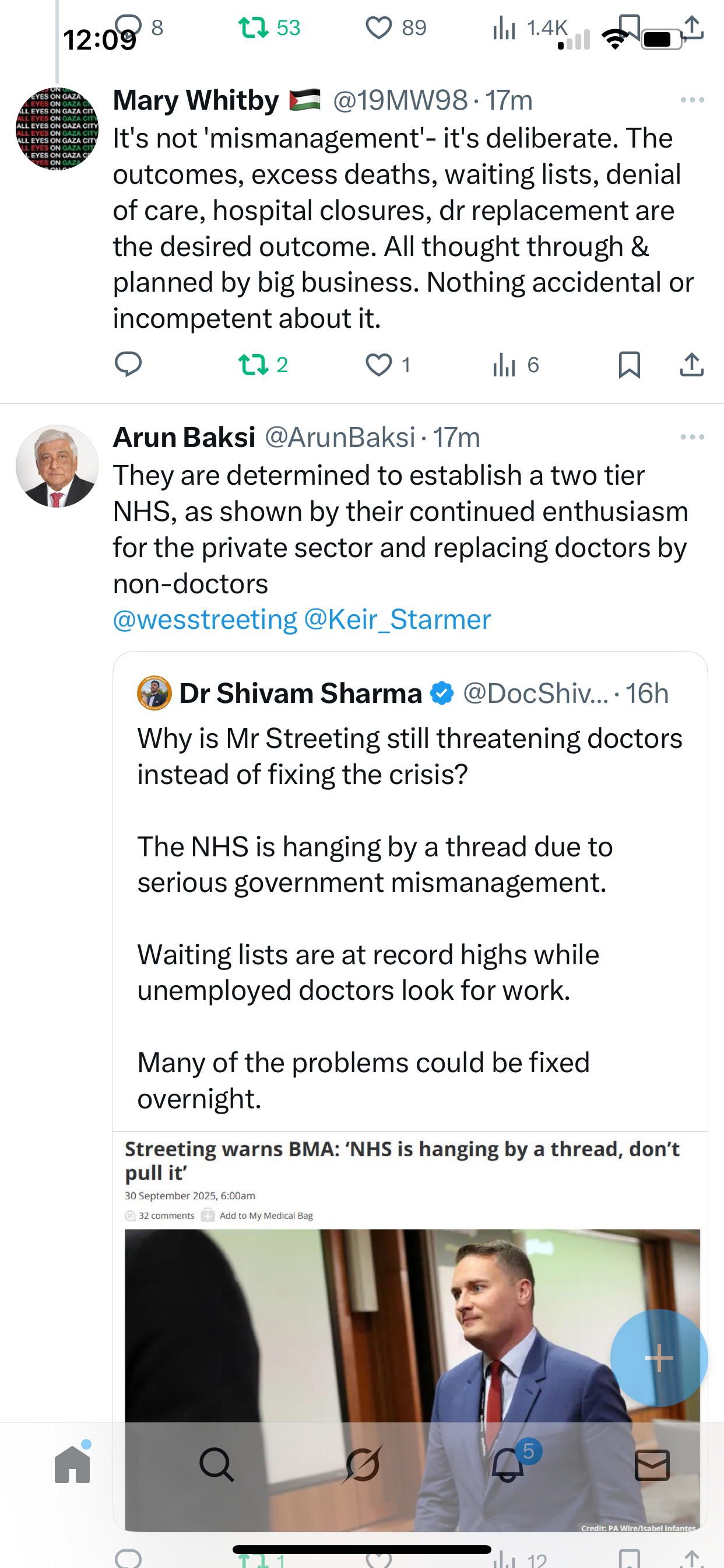This screenshot has width=724, height=1568.
Task: Open the @Keir_Starmer mention link
Action: tap(398, 619)
